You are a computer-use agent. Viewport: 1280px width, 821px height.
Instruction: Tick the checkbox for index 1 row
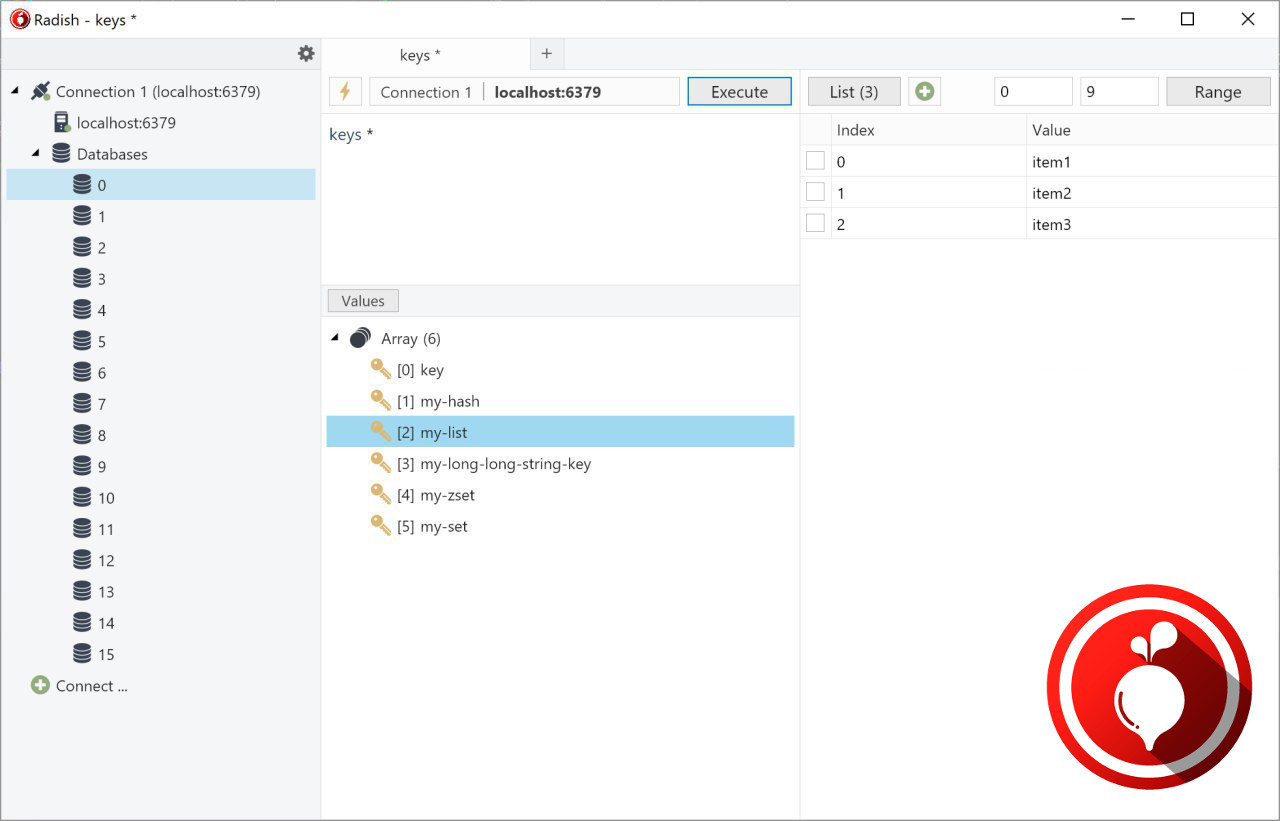coord(815,192)
